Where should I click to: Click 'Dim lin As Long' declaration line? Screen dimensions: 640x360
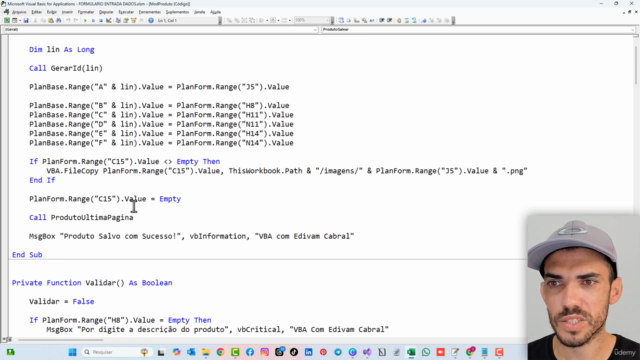(x=62, y=49)
